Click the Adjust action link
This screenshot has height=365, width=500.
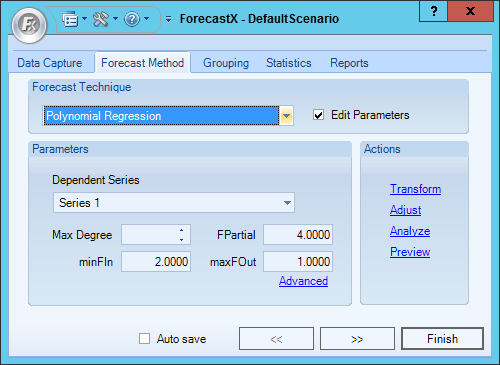(x=405, y=210)
